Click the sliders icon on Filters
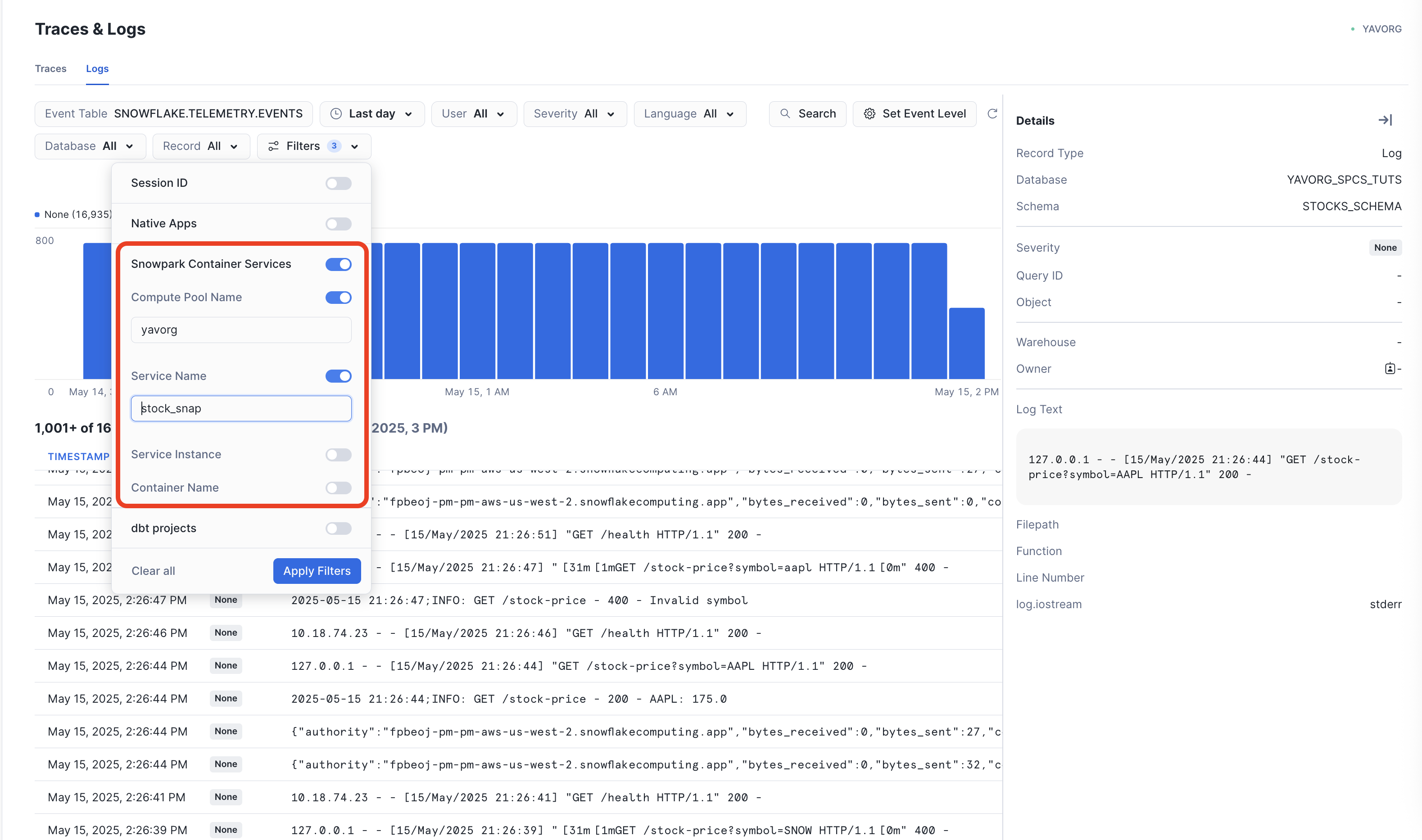Viewport: 1422px width, 840px height. (x=273, y=146)
